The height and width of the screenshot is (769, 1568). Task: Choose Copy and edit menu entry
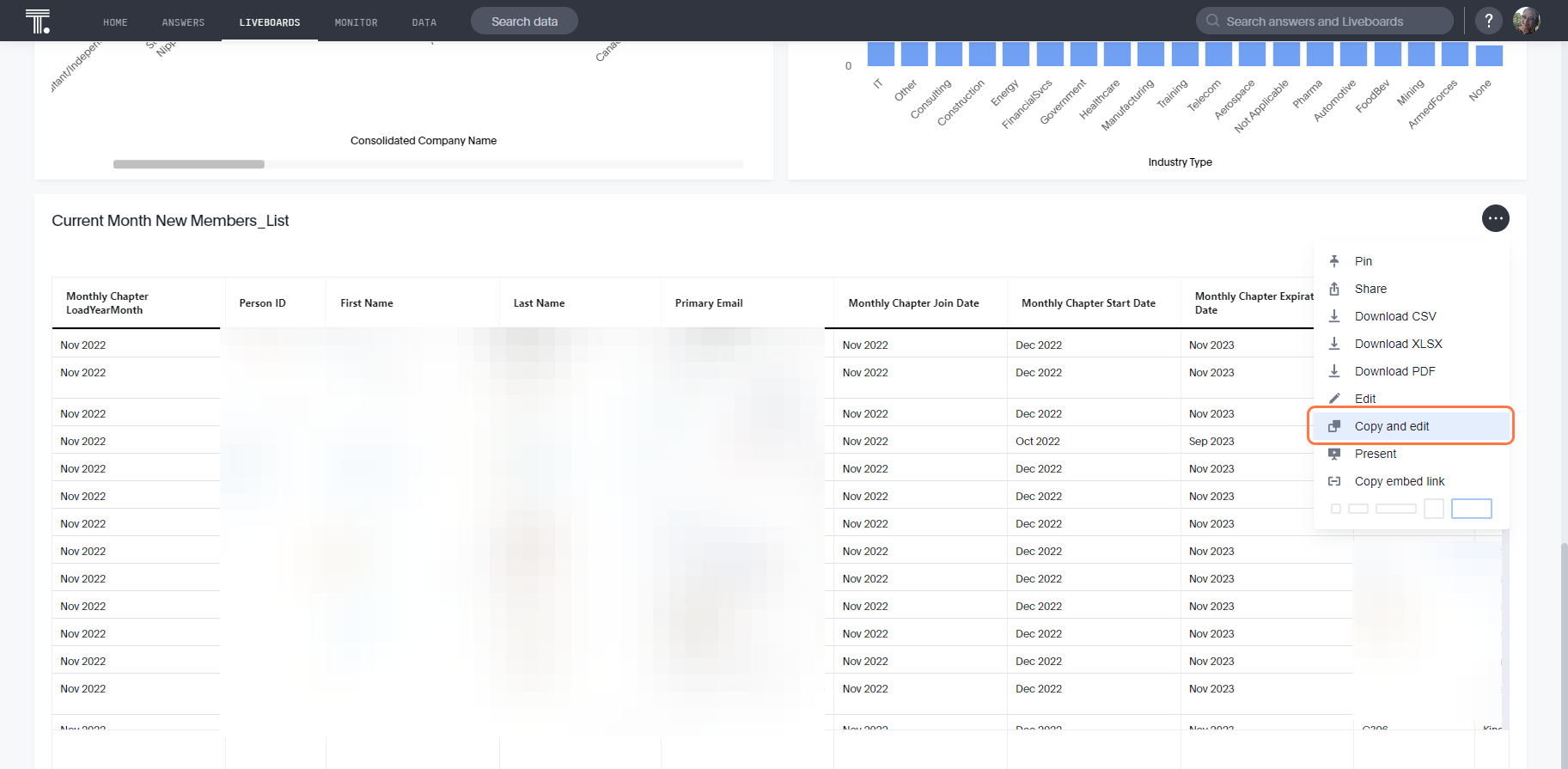click(x=1412, y=426)
